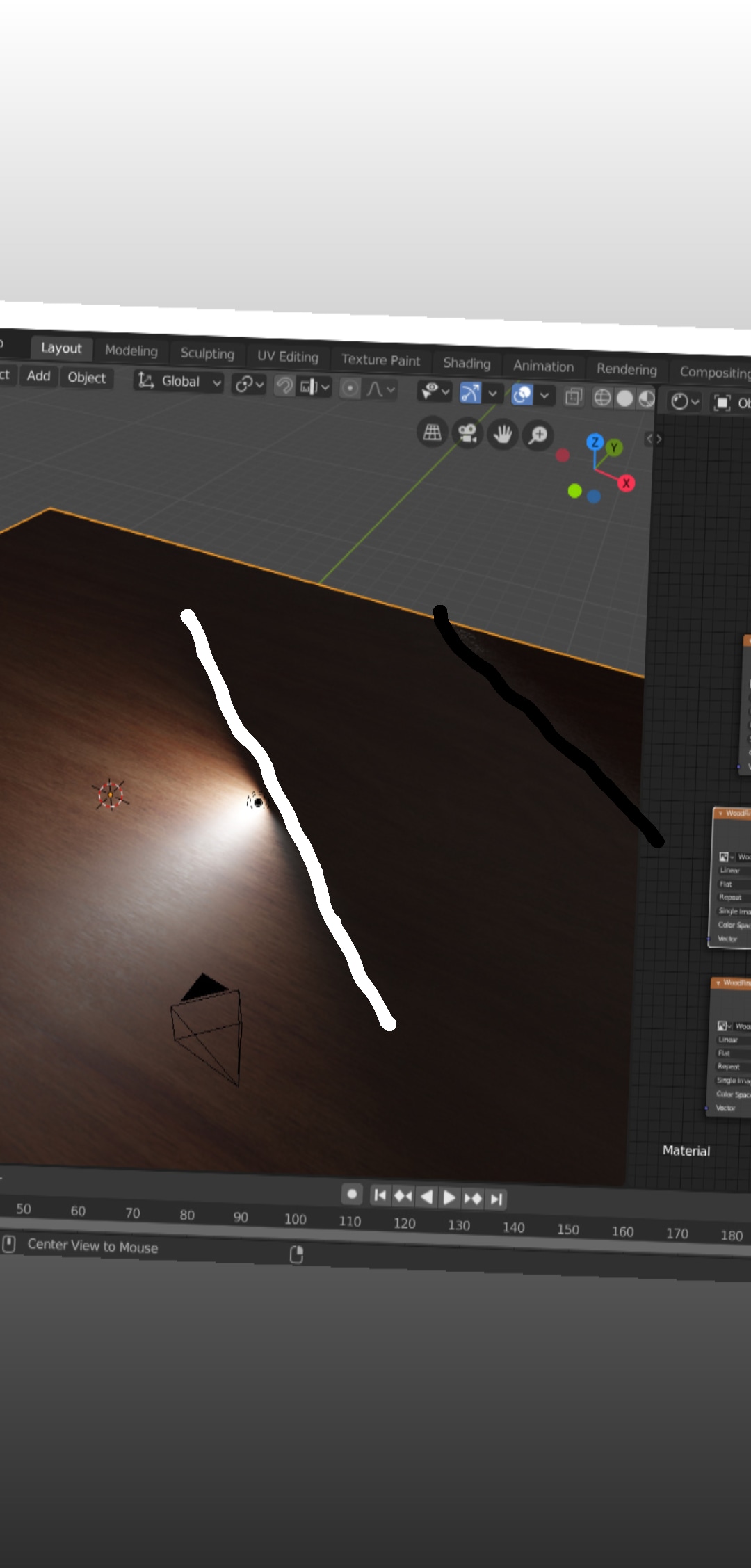Play animation in reverse
The image size is (751, 1568).
pos(426,1197)
